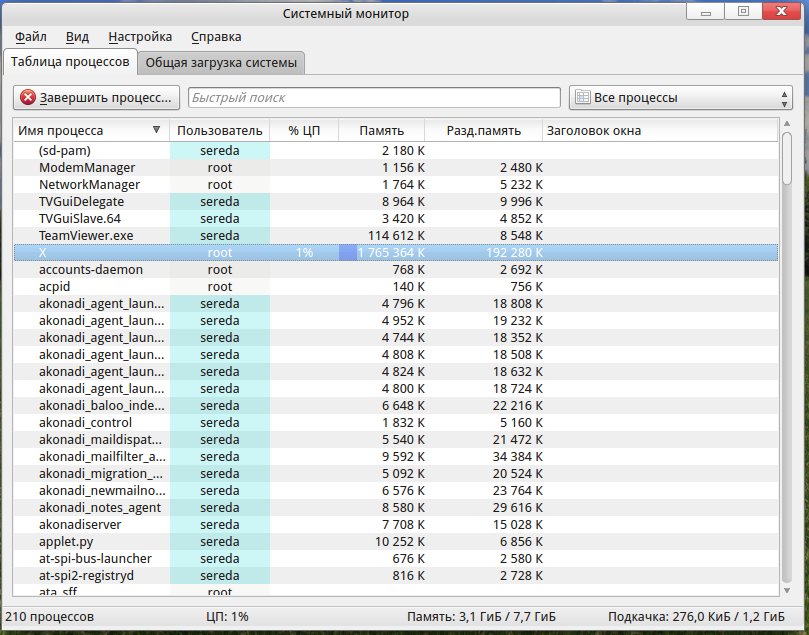This screenshot has height=635, width=809.
Task: Open the Настройка menu
Action: [x=140, y=37]
